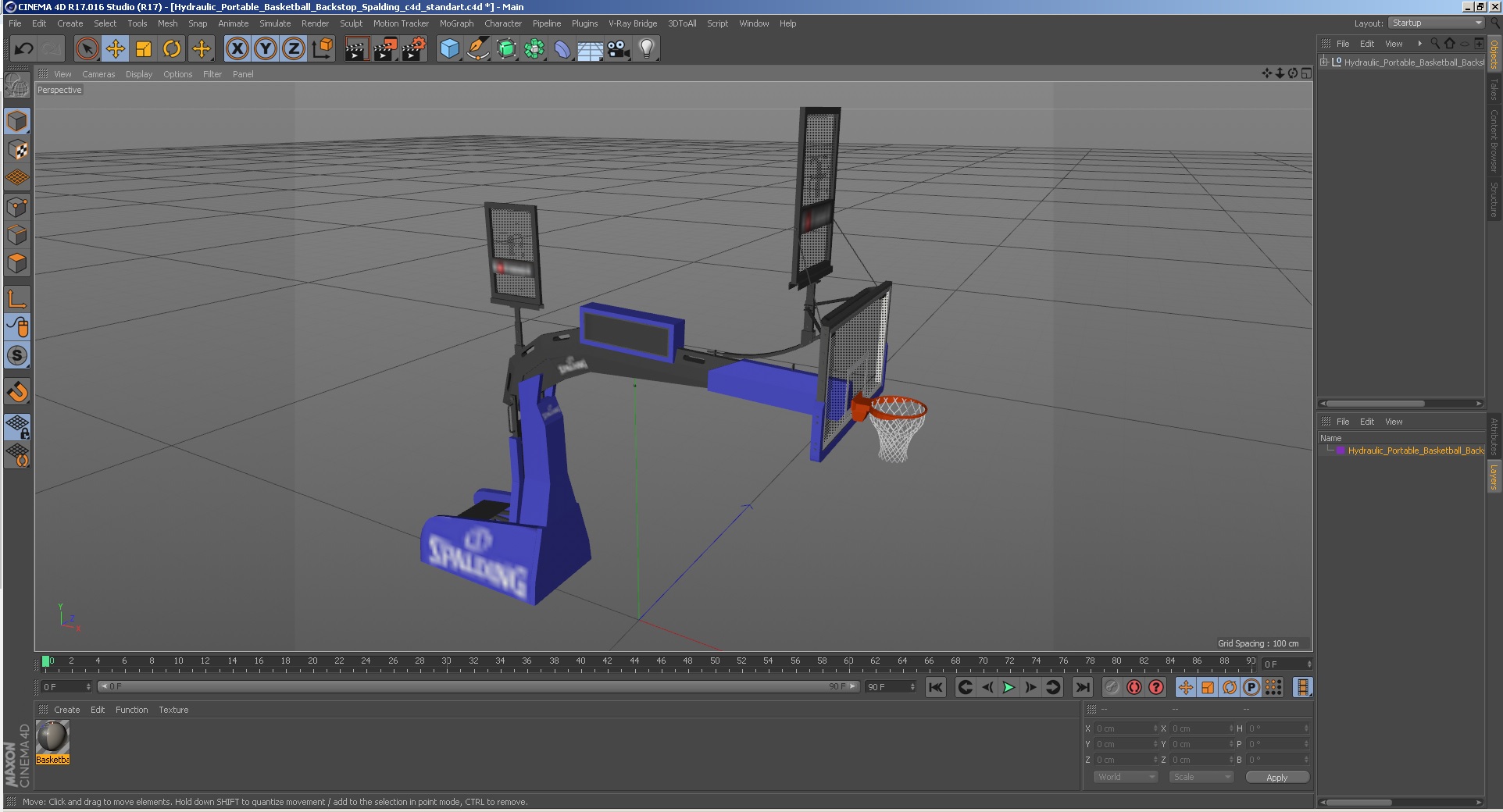Toggle Tweak mode mouse icon
1503x812 pixels.
(17, 326)
